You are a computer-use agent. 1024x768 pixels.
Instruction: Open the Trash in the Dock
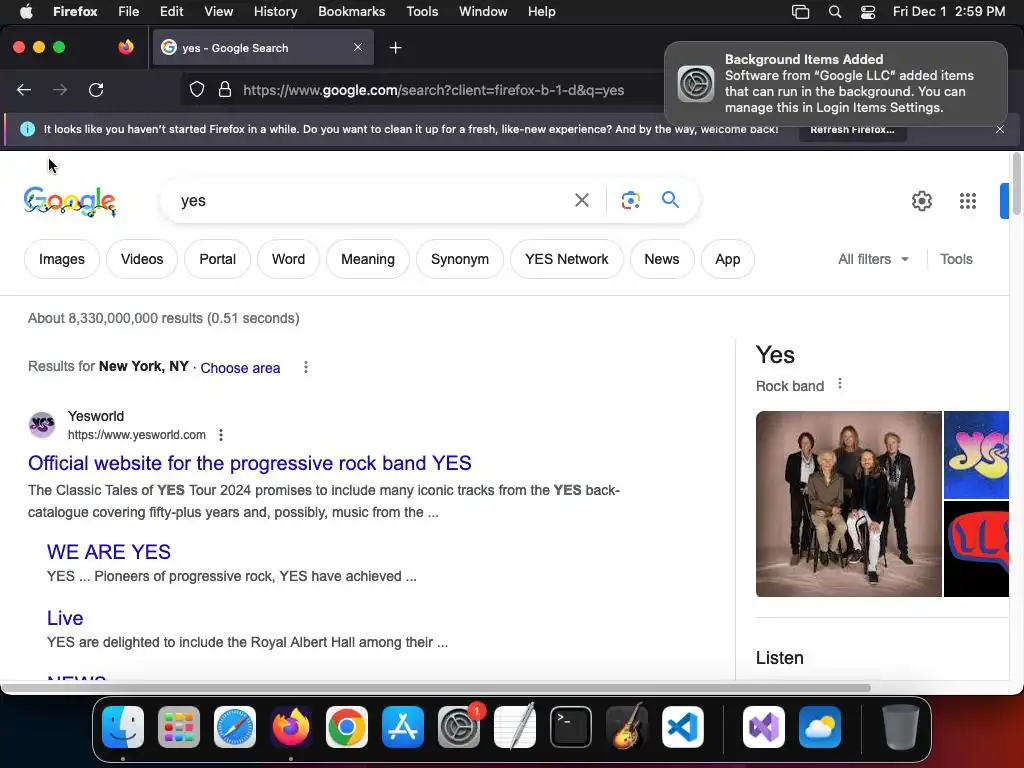point(901,727)
